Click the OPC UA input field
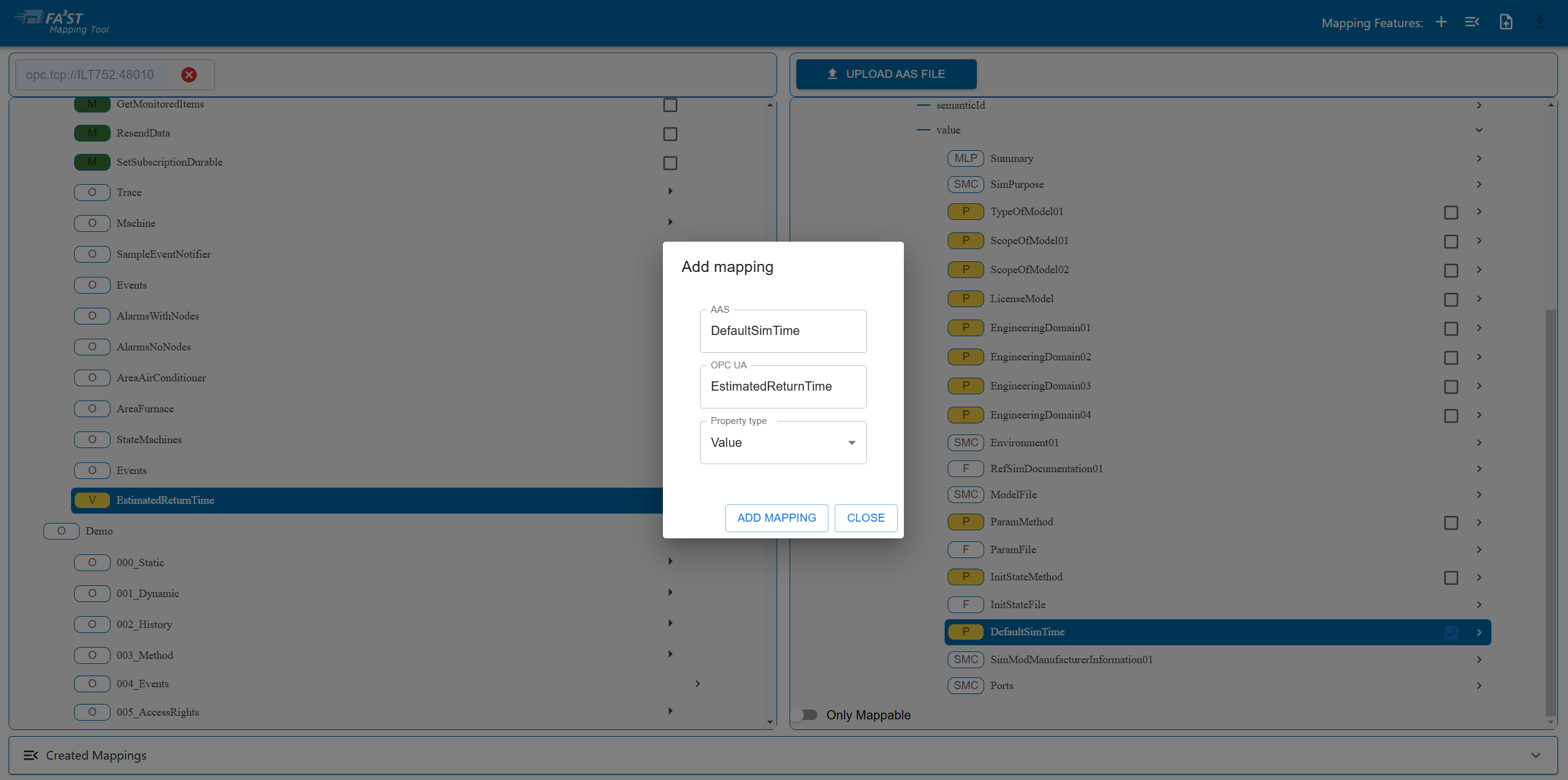 [783, 387]
